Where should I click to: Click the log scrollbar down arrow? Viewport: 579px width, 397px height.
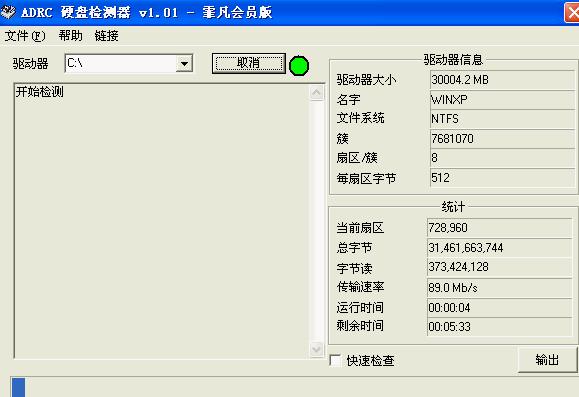tap(316, 349)
